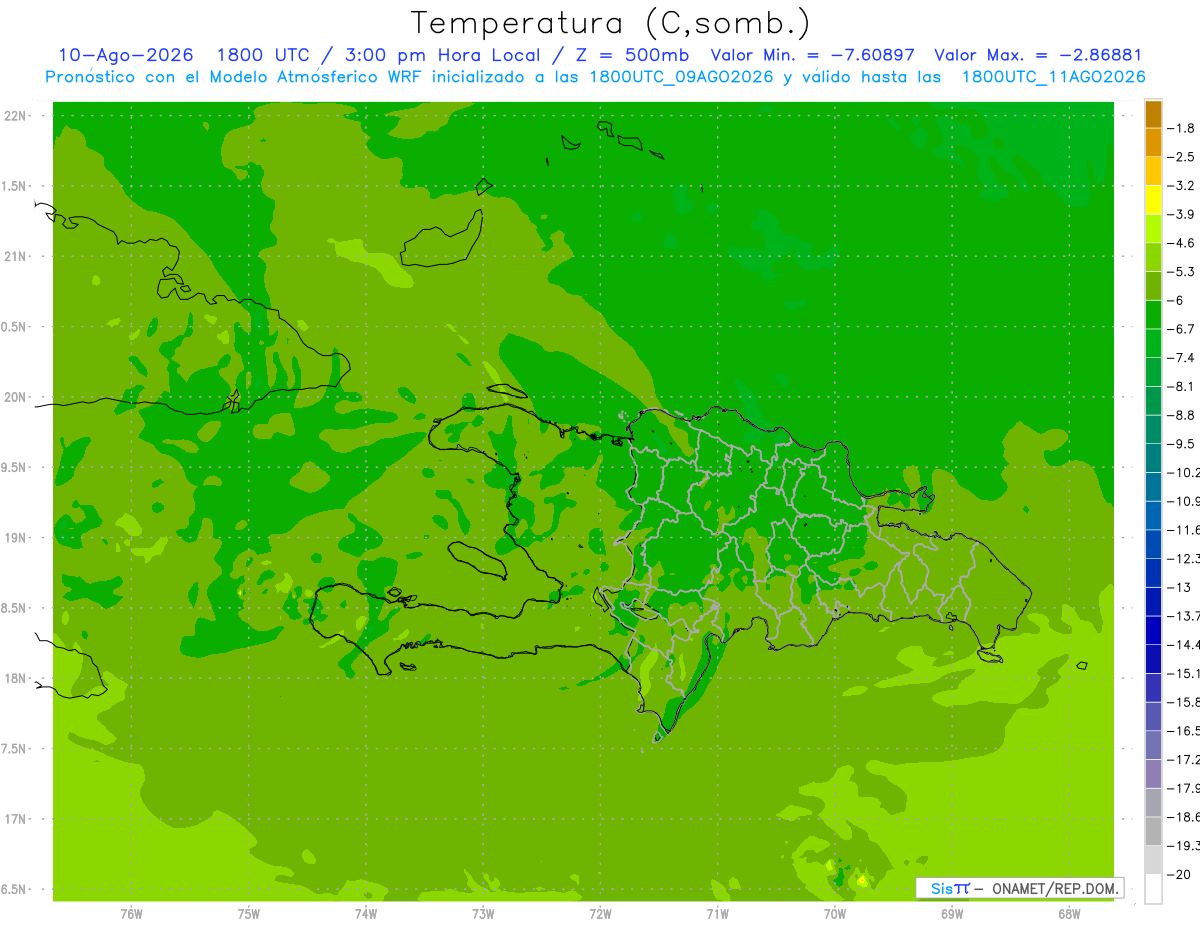Click the blue swatch between -11.6 and -12.3
This screenshot has width=1200, height=927.
[1153, 544]
